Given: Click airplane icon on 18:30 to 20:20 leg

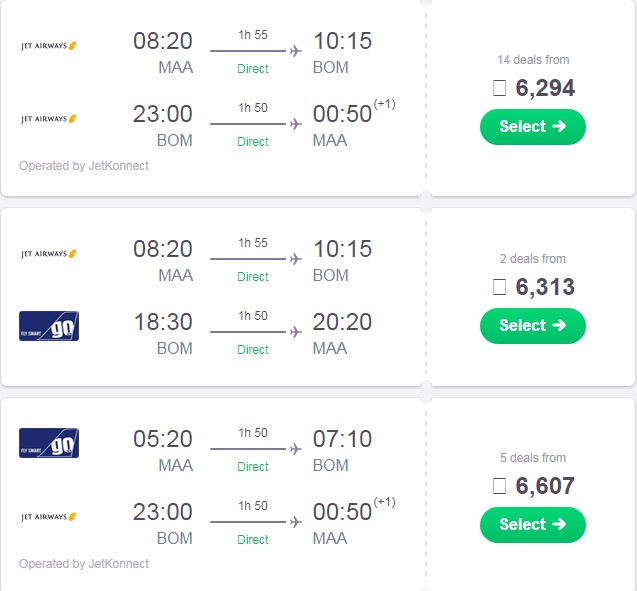Looking at the screenshot, I should [296, 332].
